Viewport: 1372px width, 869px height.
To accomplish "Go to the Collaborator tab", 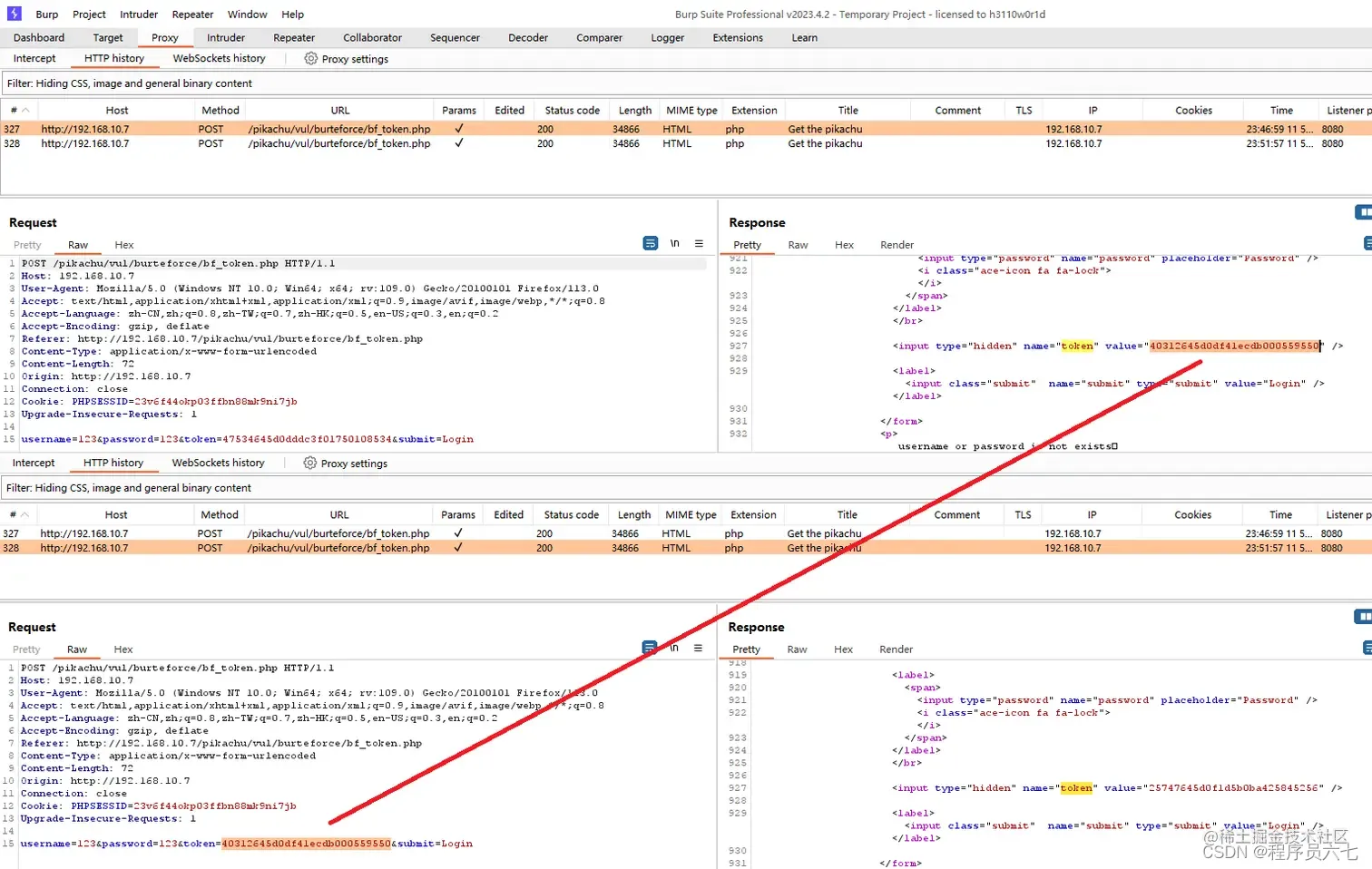I will click(372, 37).
